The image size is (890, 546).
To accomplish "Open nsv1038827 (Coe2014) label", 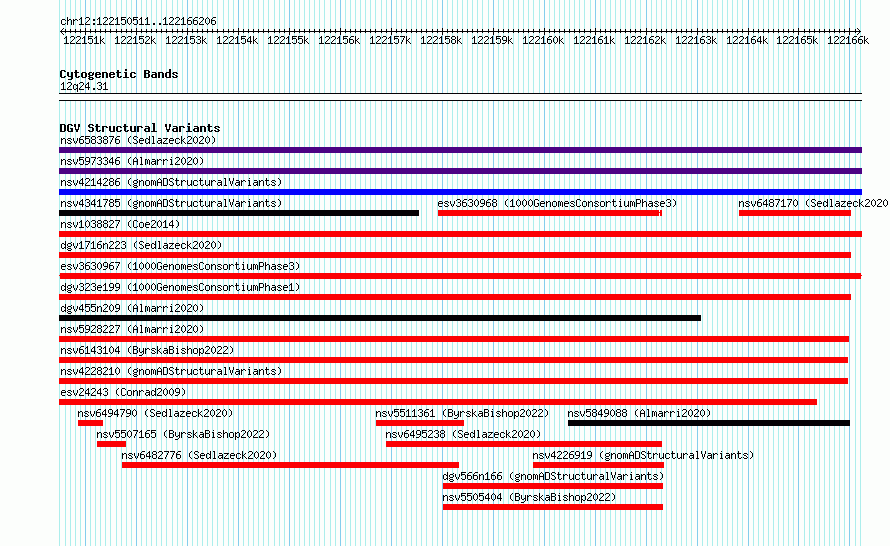I will (x=120, y=224).
